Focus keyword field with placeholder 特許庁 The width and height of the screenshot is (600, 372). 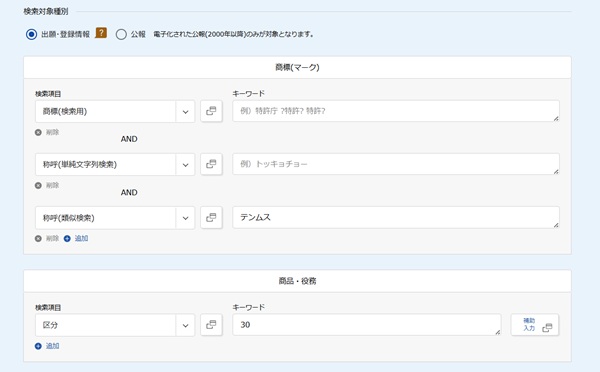[x=396, y=111]
